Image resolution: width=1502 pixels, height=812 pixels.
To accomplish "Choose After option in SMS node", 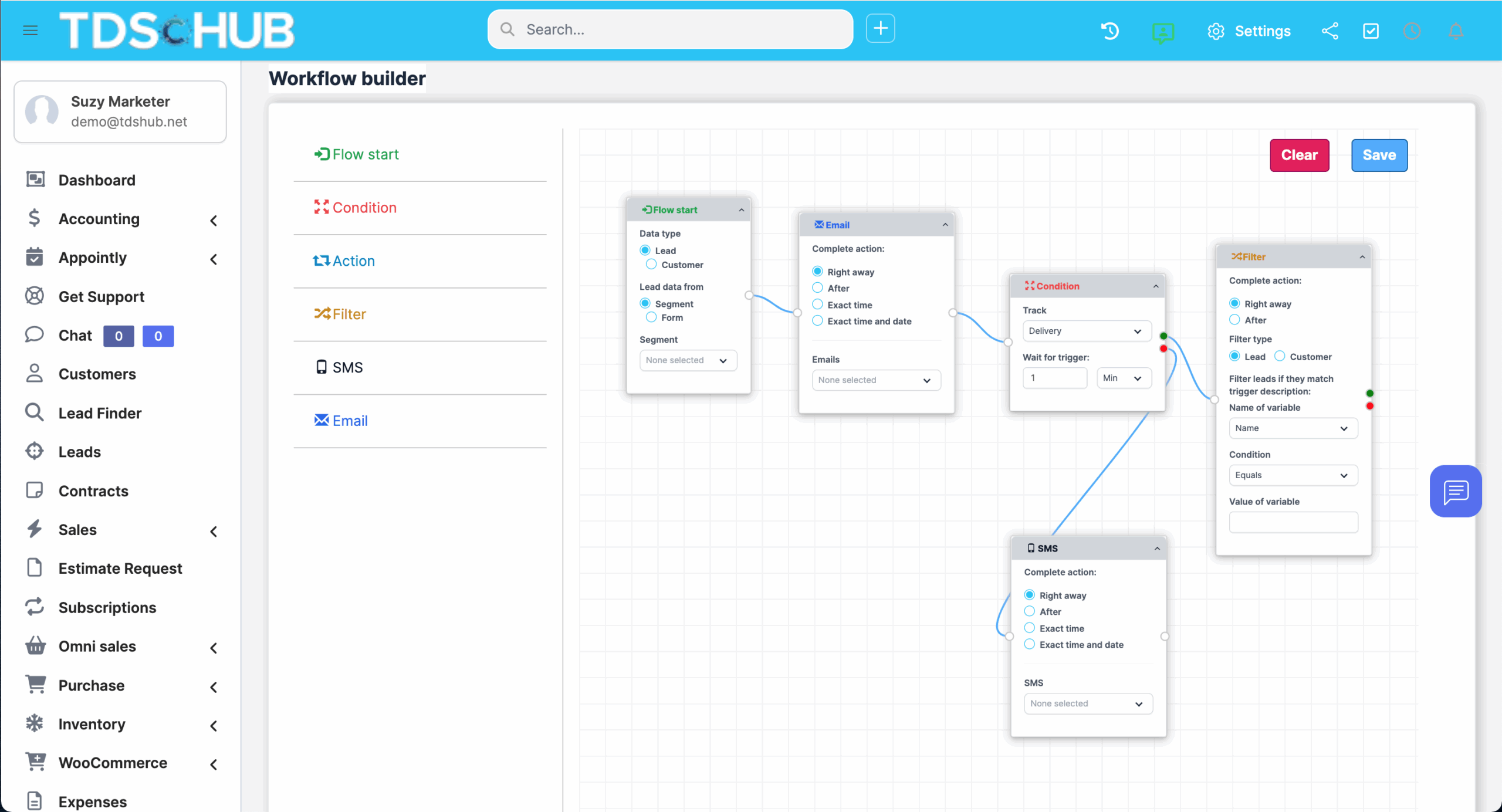I will pyautogui.click(x=1030, y=611).
